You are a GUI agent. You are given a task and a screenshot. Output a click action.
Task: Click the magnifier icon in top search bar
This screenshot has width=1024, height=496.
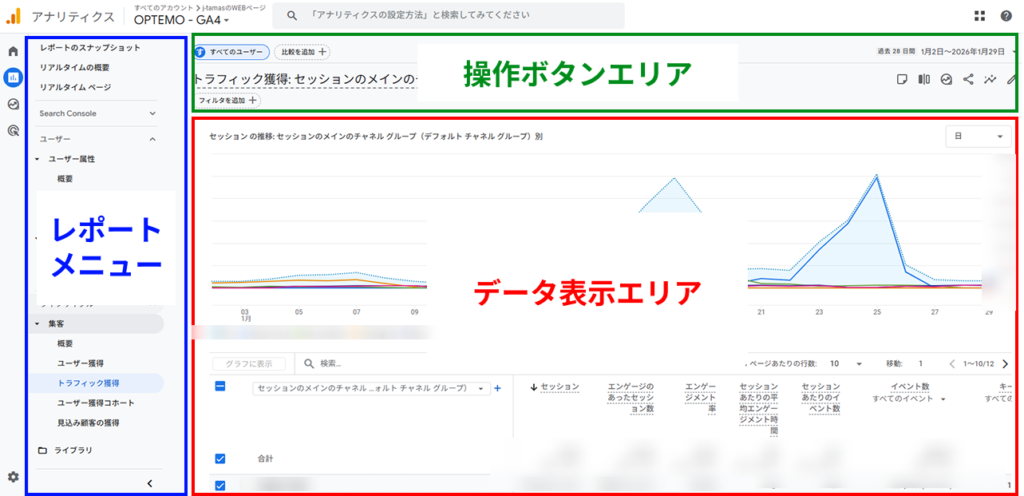[x=292, y=14]
